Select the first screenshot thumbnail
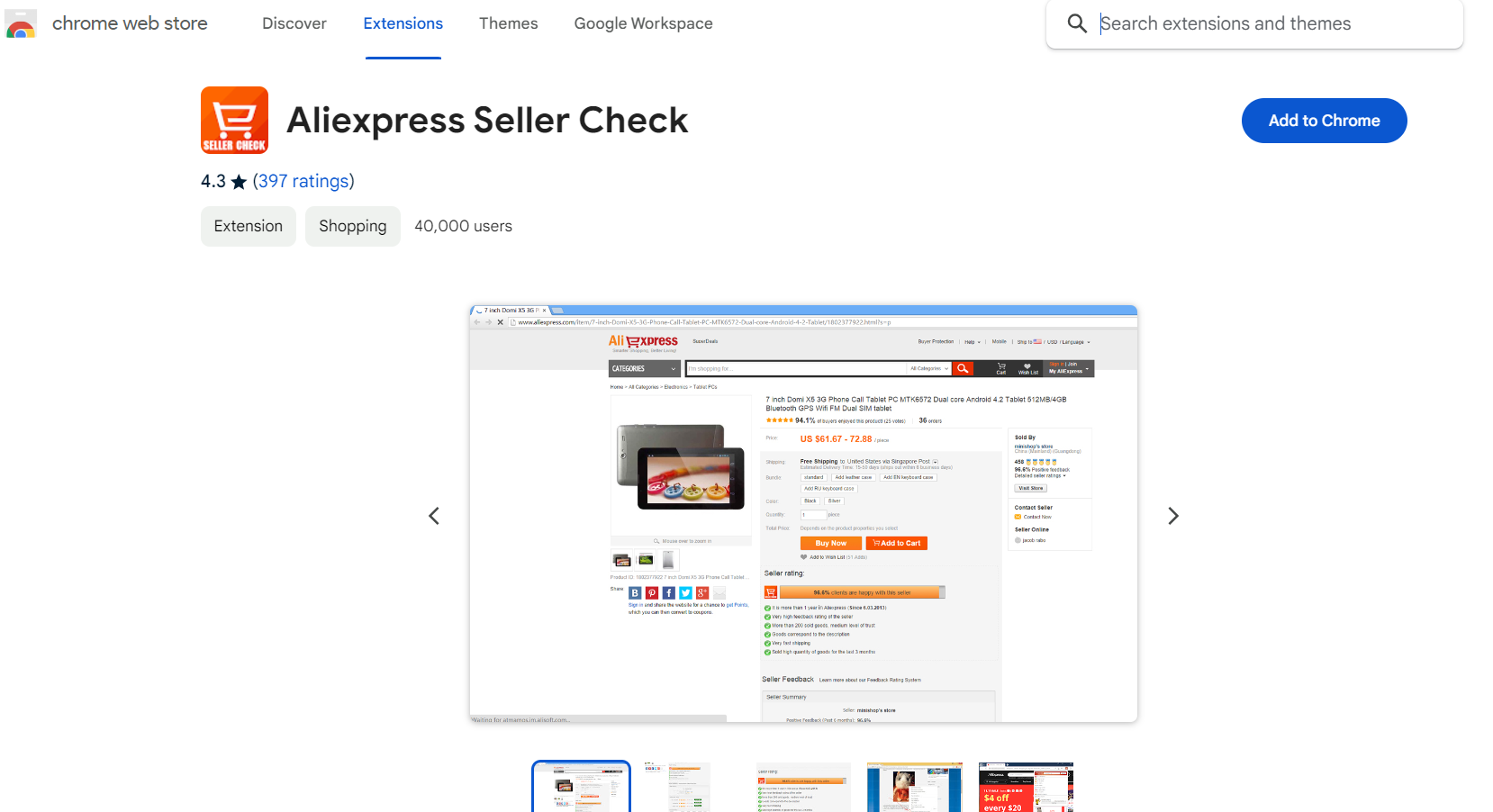This screenshot has height=812, width=1493. [x=581, y=787]
